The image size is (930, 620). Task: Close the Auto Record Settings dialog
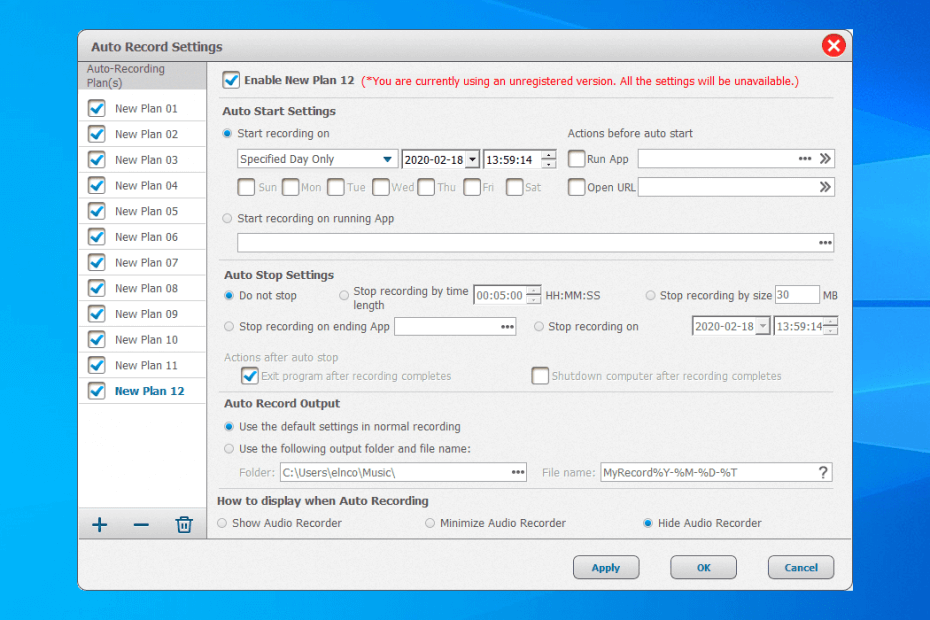pyautogui.click(x=833, y=46)
